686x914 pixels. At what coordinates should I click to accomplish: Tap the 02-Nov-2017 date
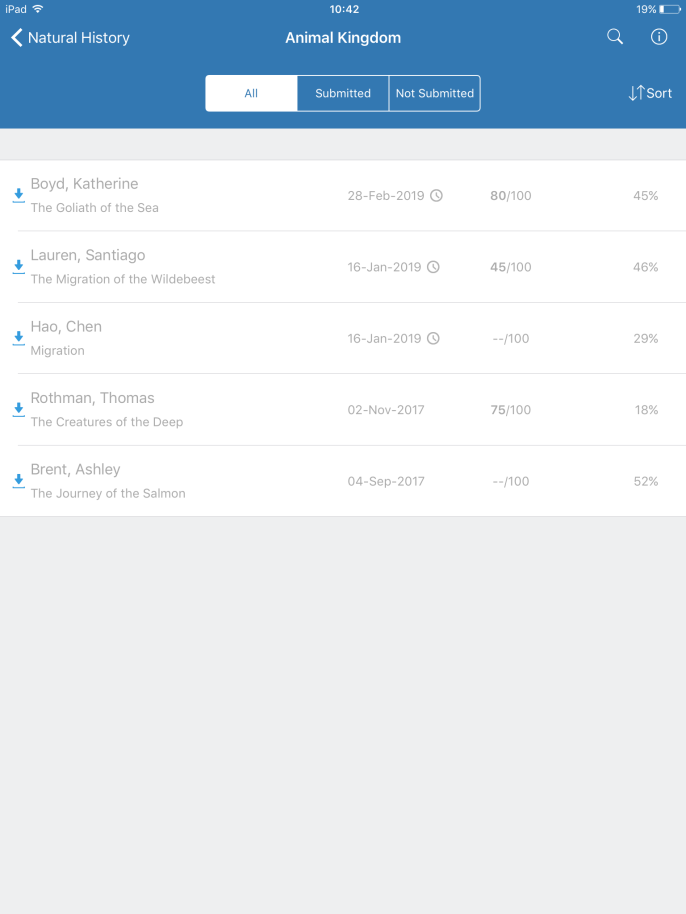(386, 410)
